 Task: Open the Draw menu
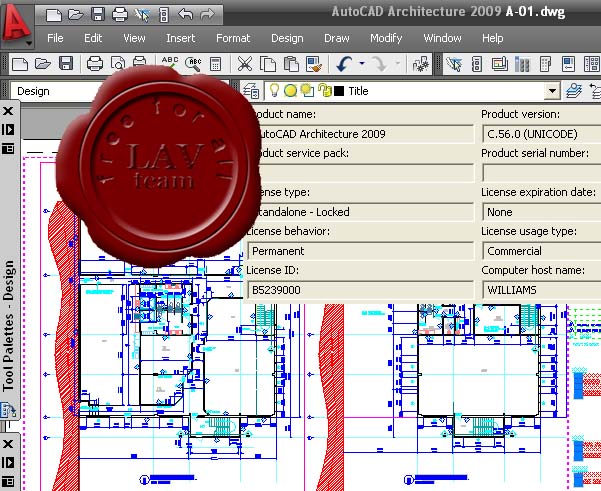tap(337, 38)
